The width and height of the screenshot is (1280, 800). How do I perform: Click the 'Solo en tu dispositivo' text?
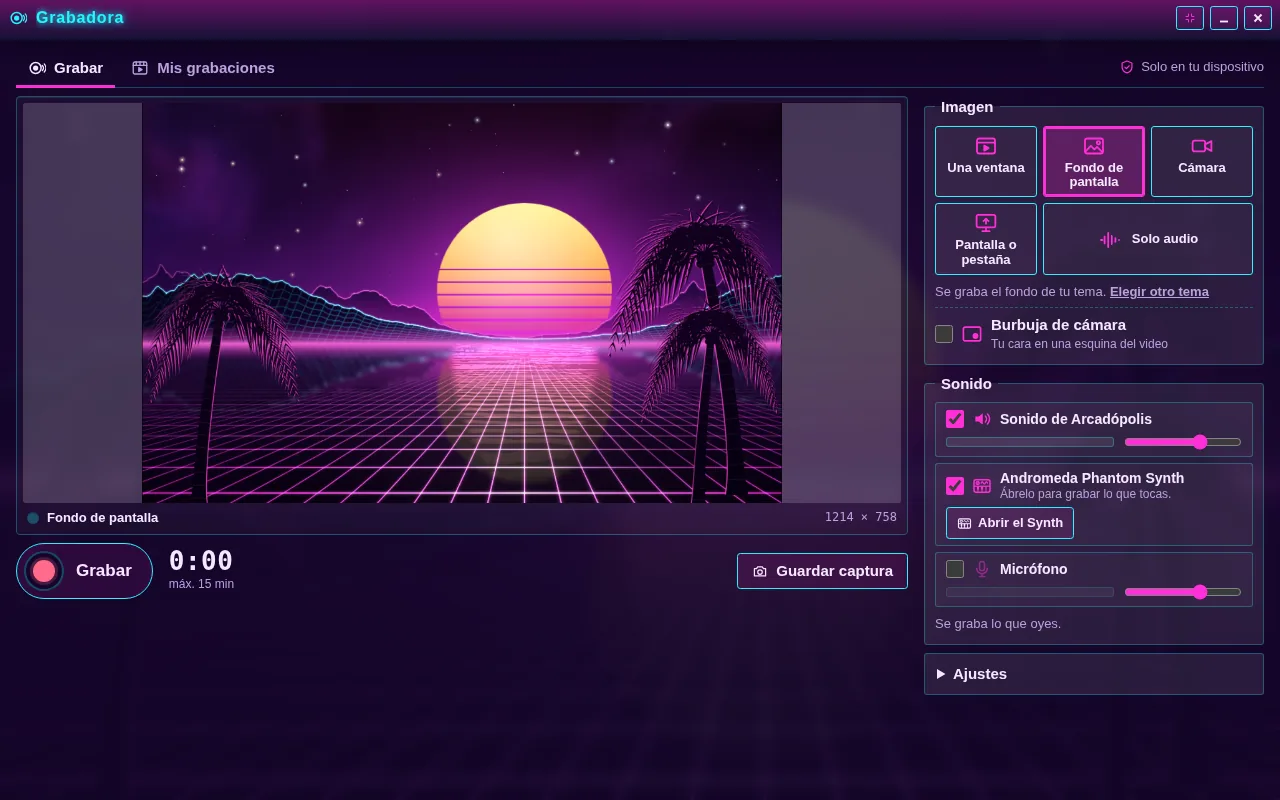click(x=1202, y=67)
